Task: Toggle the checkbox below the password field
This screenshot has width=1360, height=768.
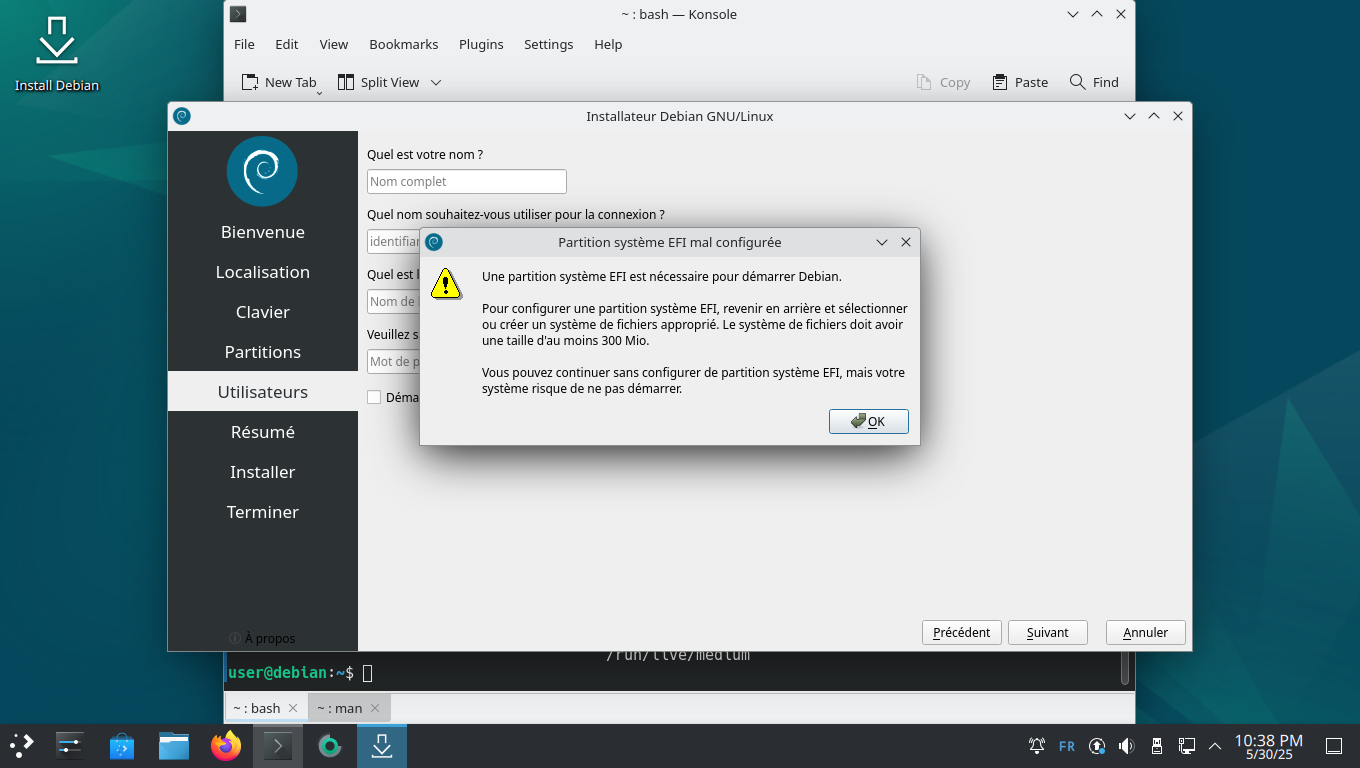Action: click(374, 397)
